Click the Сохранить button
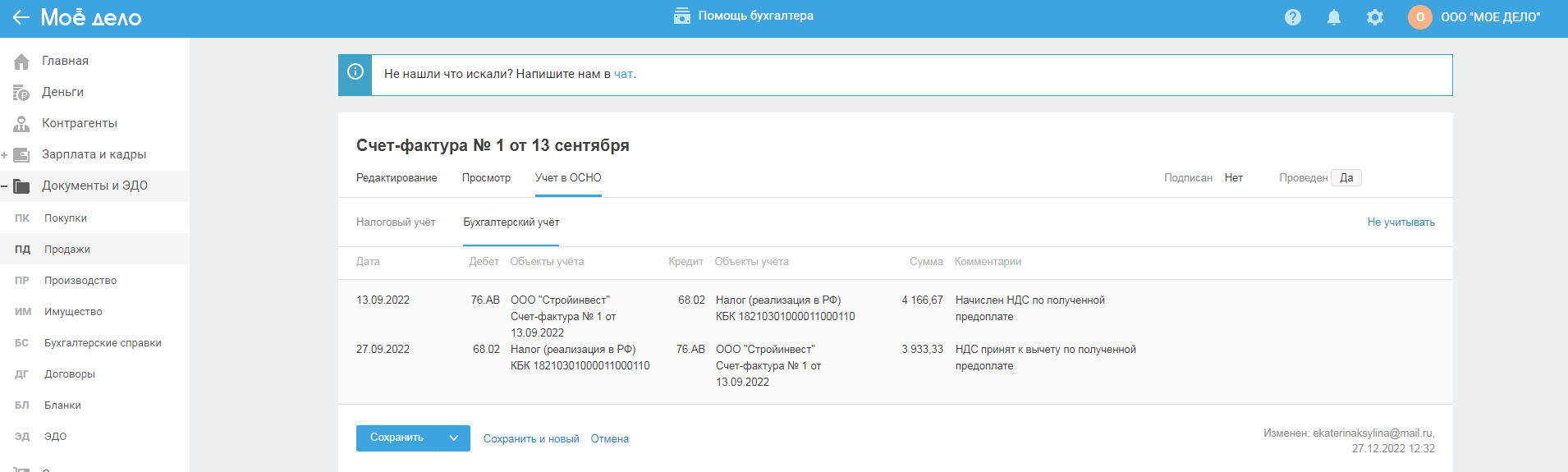Screen dimensions: 1568x472 tap(397, 438)
